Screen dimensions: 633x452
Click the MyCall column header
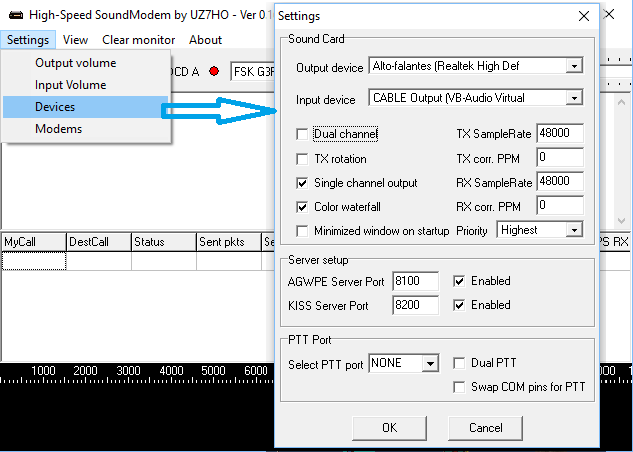pos(34,242)
